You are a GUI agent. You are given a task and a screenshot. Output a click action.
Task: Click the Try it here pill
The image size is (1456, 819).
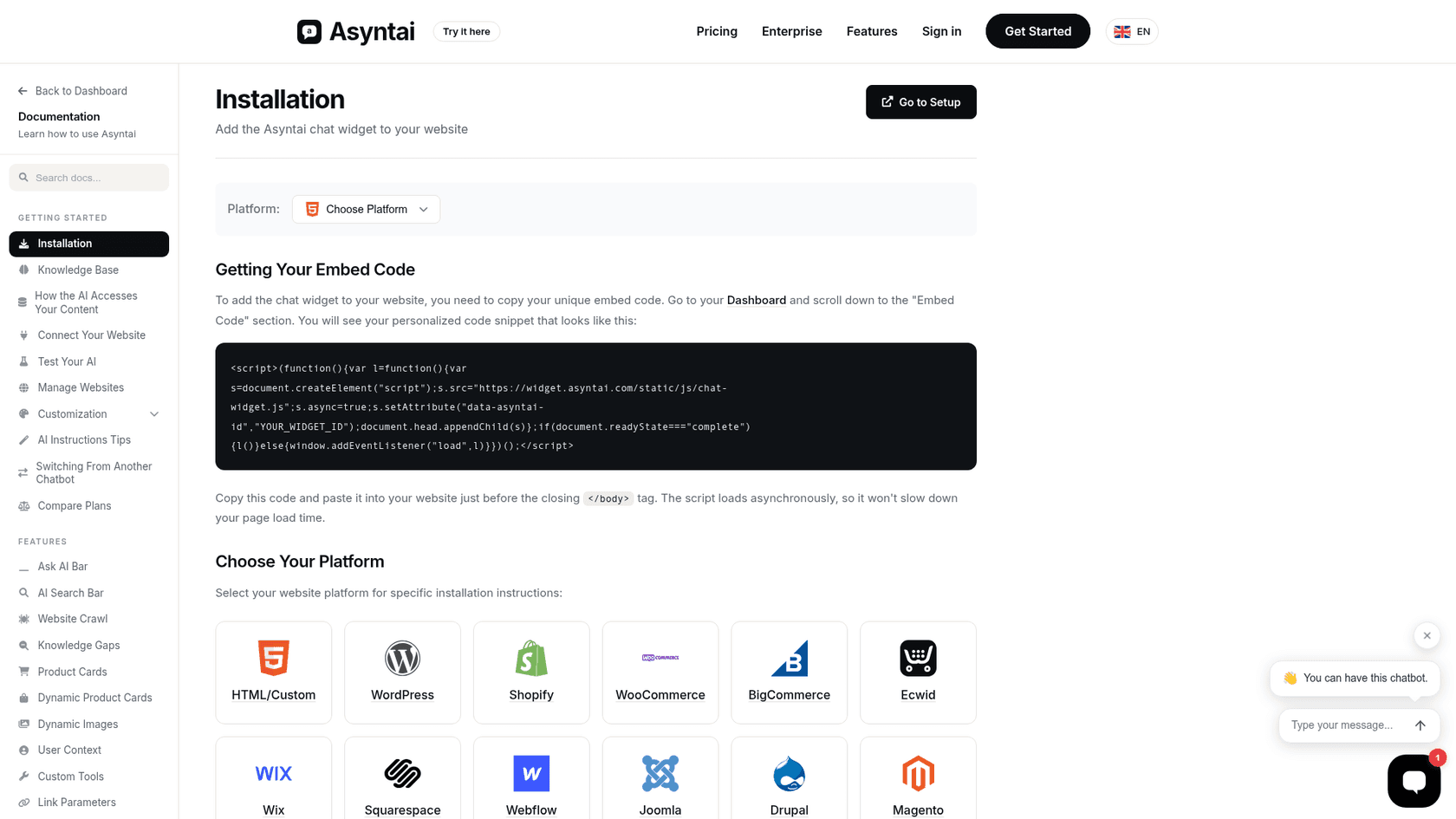(466, 32)
